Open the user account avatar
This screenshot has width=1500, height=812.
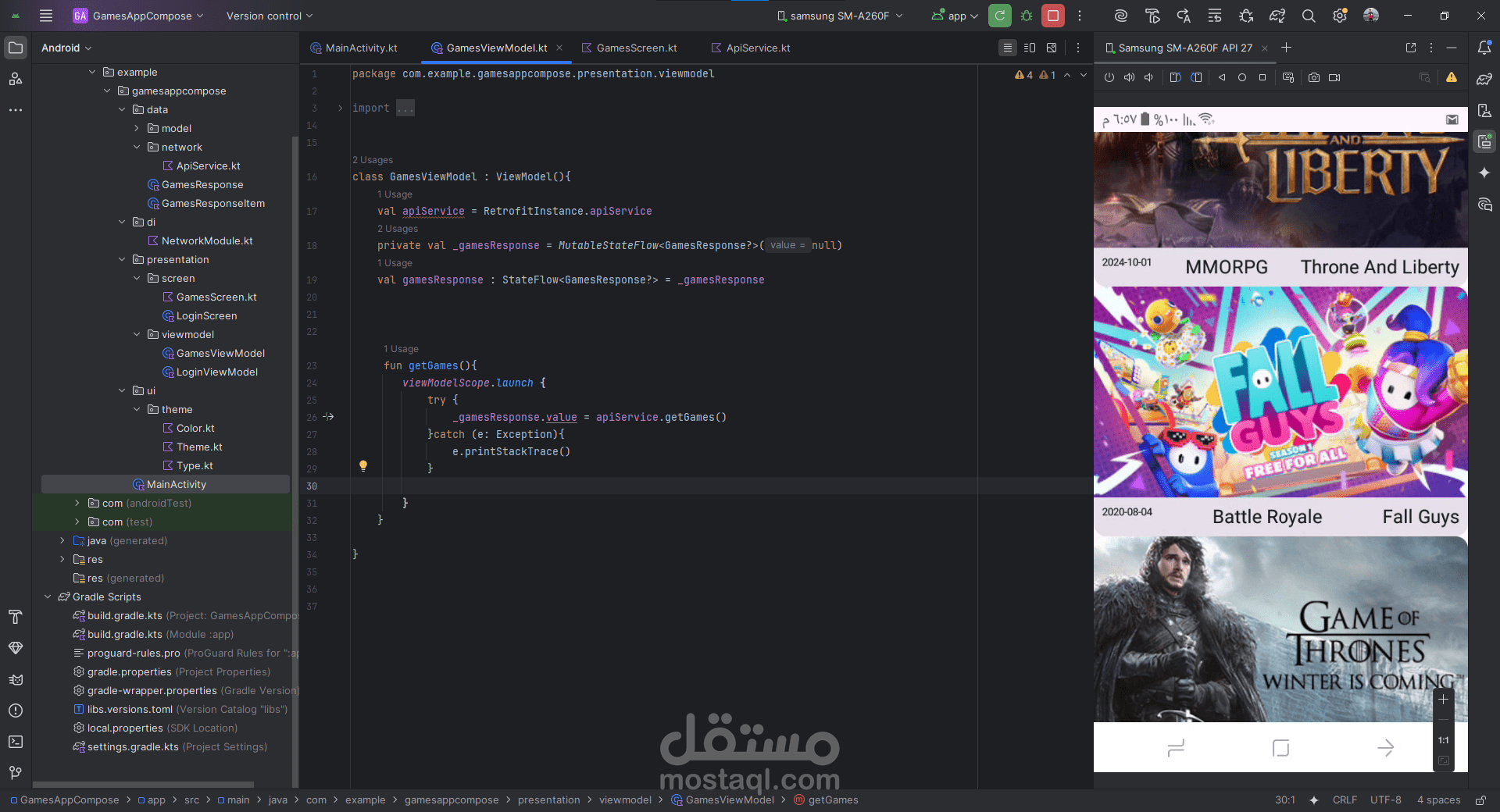tap(1371, 16)
